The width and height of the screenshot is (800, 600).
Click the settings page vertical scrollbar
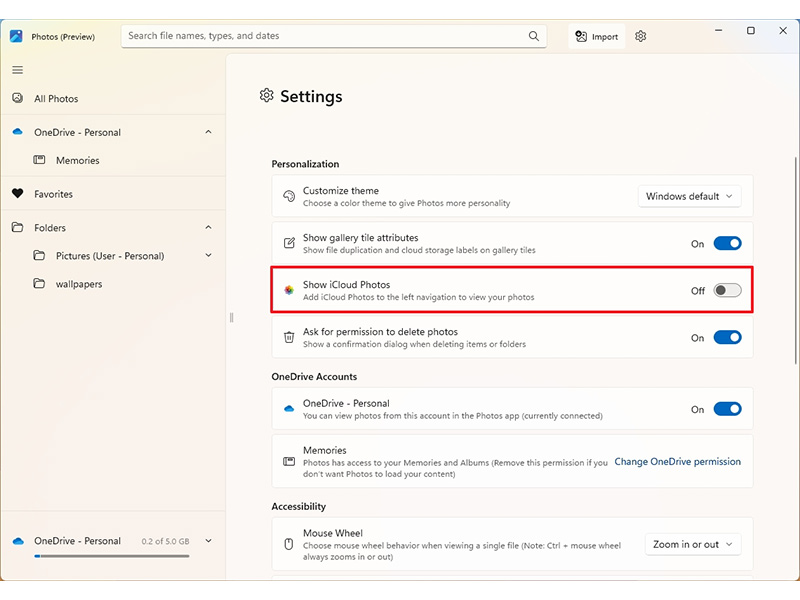point(795,260)
